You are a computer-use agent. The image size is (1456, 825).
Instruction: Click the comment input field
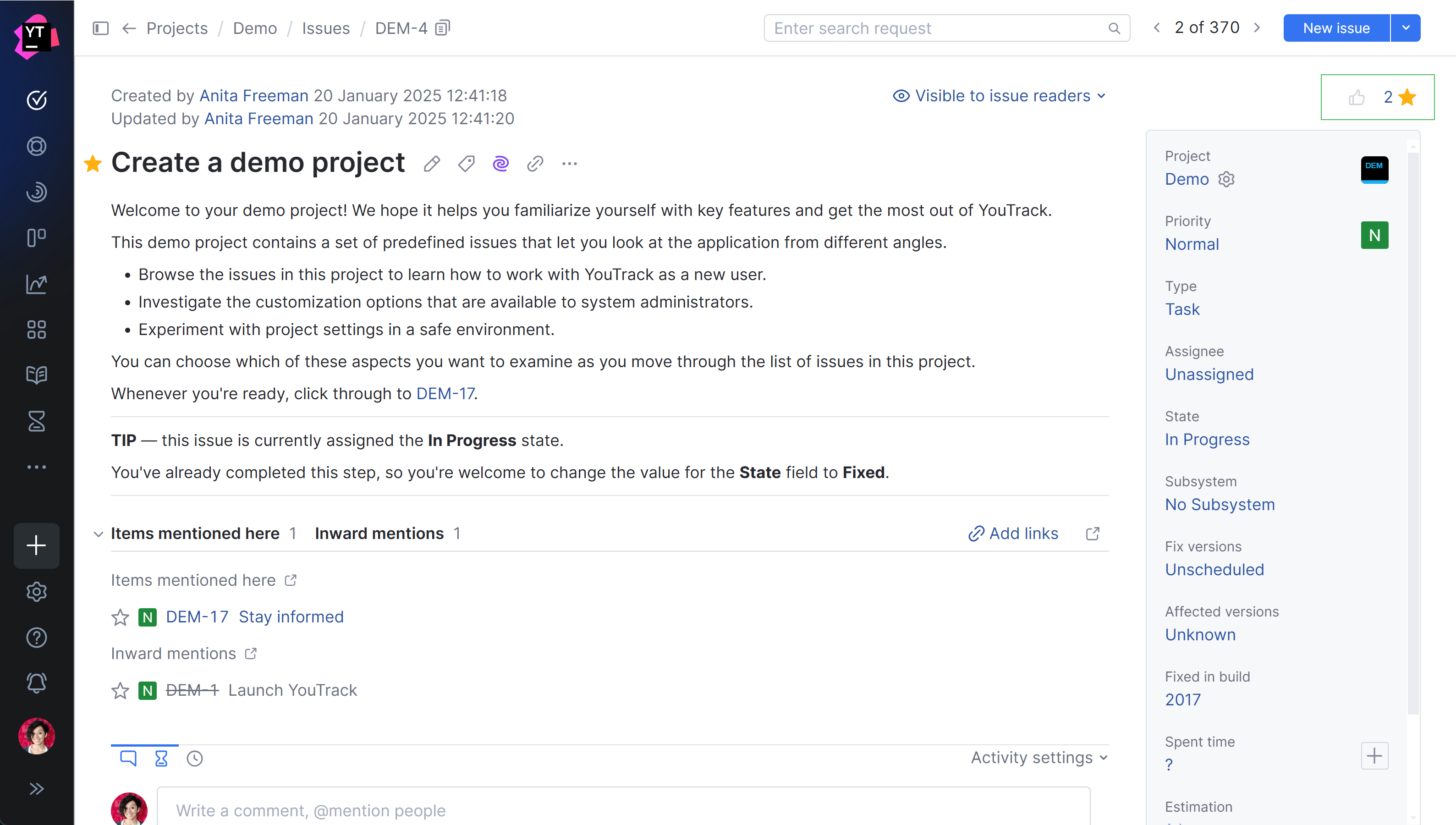(510, 810)
